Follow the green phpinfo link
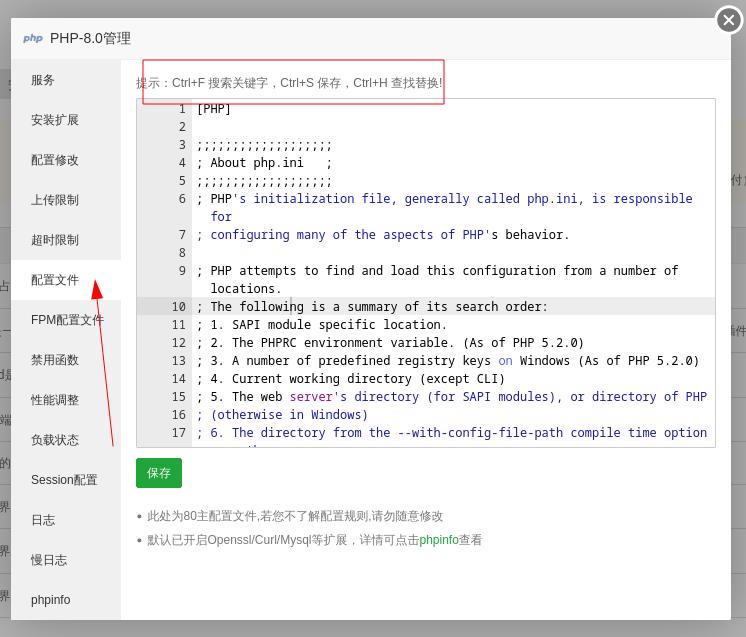The height and width of the screenshot is (637, 746). tap(438, 540)
